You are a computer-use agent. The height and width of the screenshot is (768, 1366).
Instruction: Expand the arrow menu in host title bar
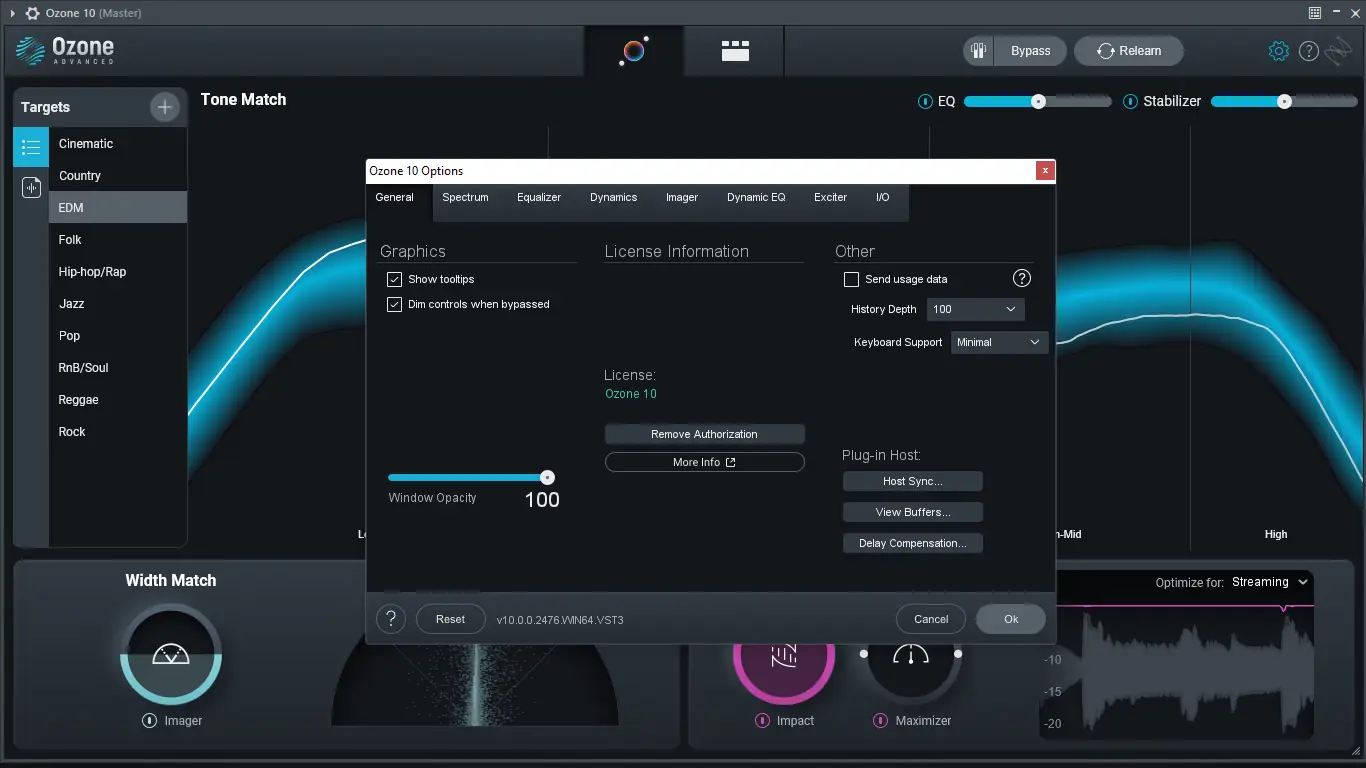[12, 13]
